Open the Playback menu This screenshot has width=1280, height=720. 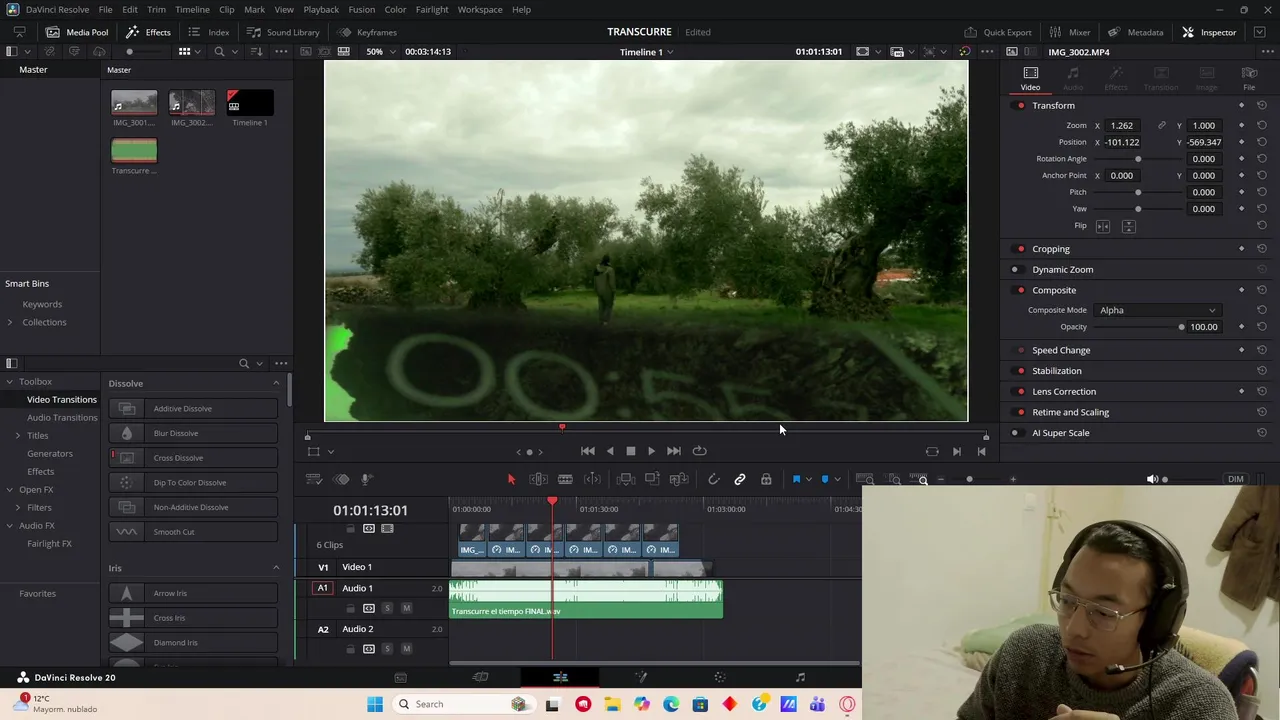(321, 9)
